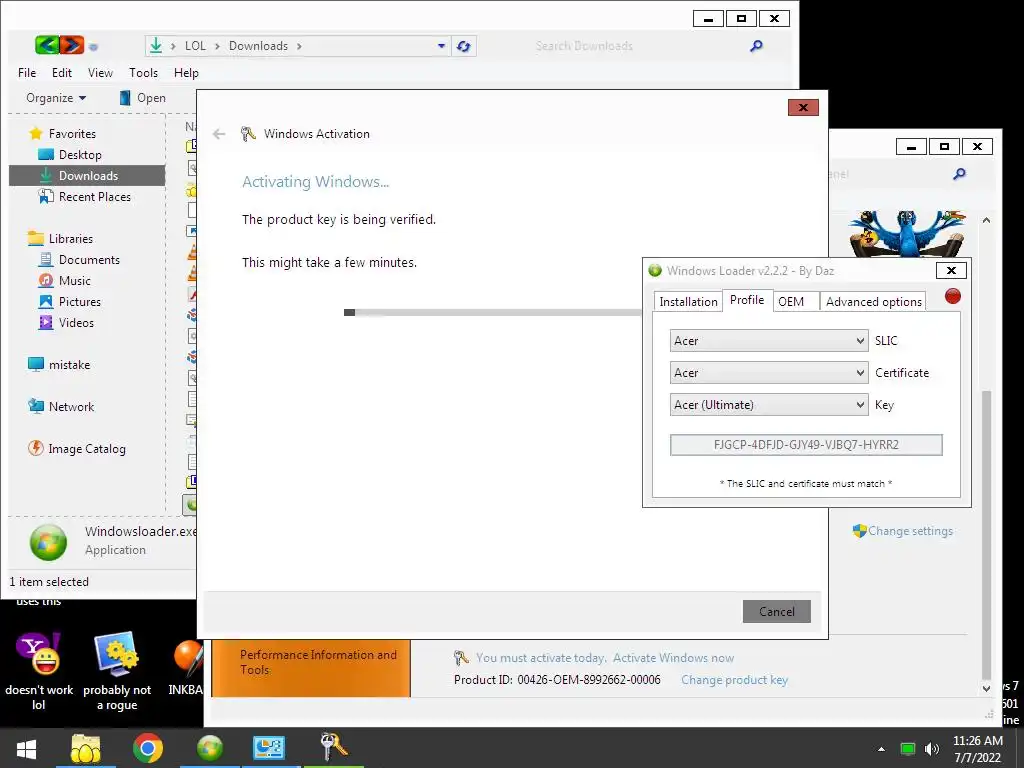1024x768 pixels.
Task: Click the activation progress bar
Action: [493, 313]
